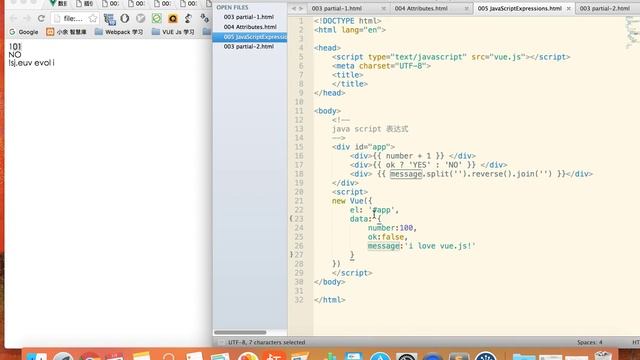Switch to the browser tab with map pin icon

(x=58, y=4)
